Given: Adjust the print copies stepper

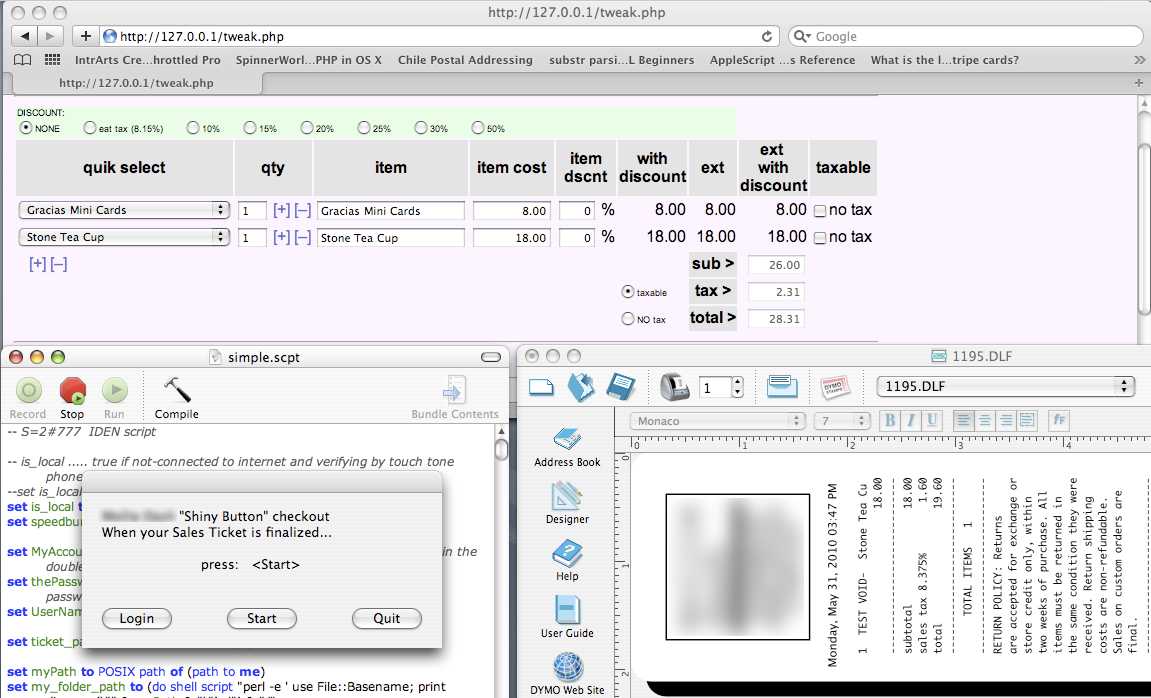Looking at the screenshot, I should coord(738,387).
